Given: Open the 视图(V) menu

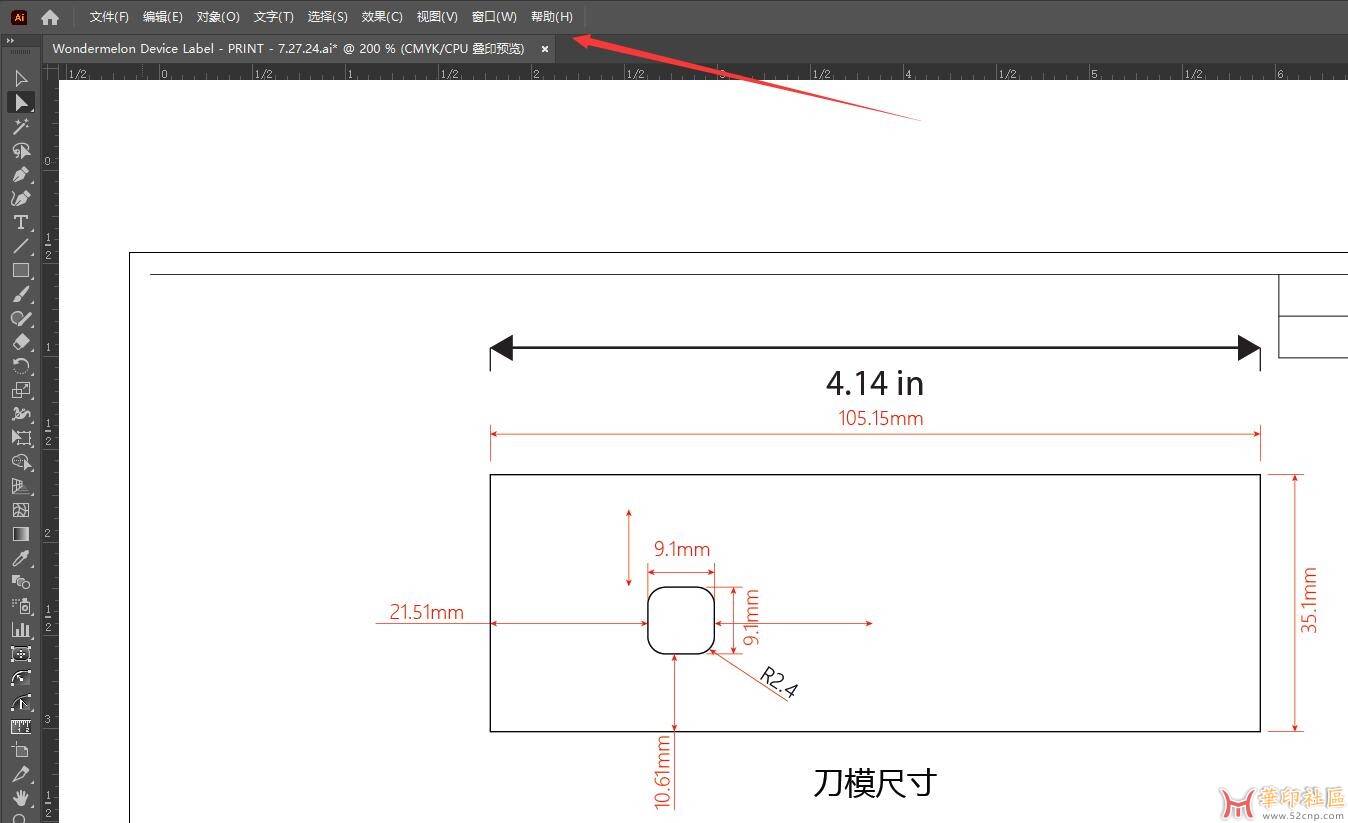Looking at the screenshot, I should click(x=437, y=17).
